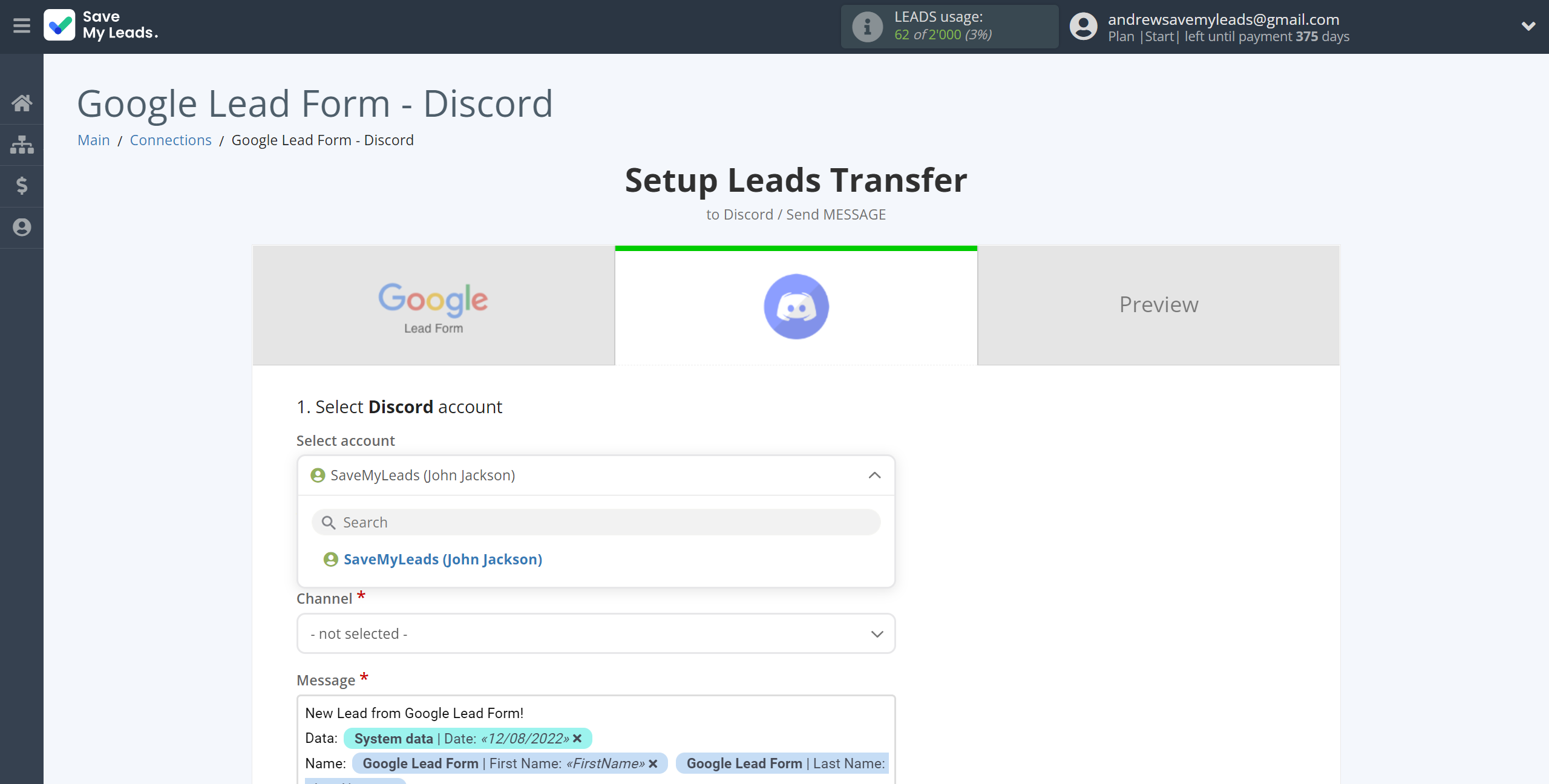Expand the account menu chevron in header
Screen dimensions: 1549x784
[x=1528, y=26]
